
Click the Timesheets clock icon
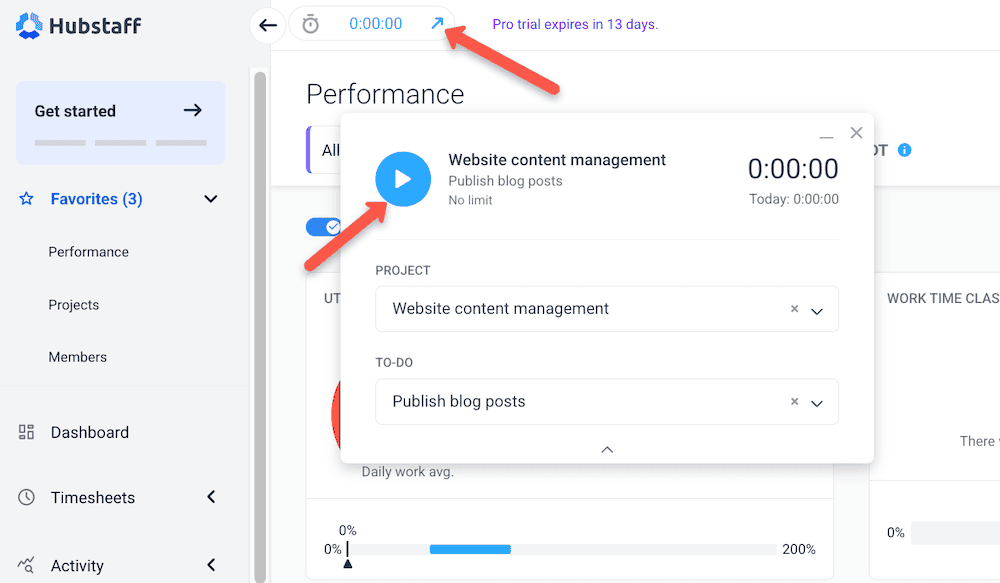pyautogui.click(x=26, y=498)
